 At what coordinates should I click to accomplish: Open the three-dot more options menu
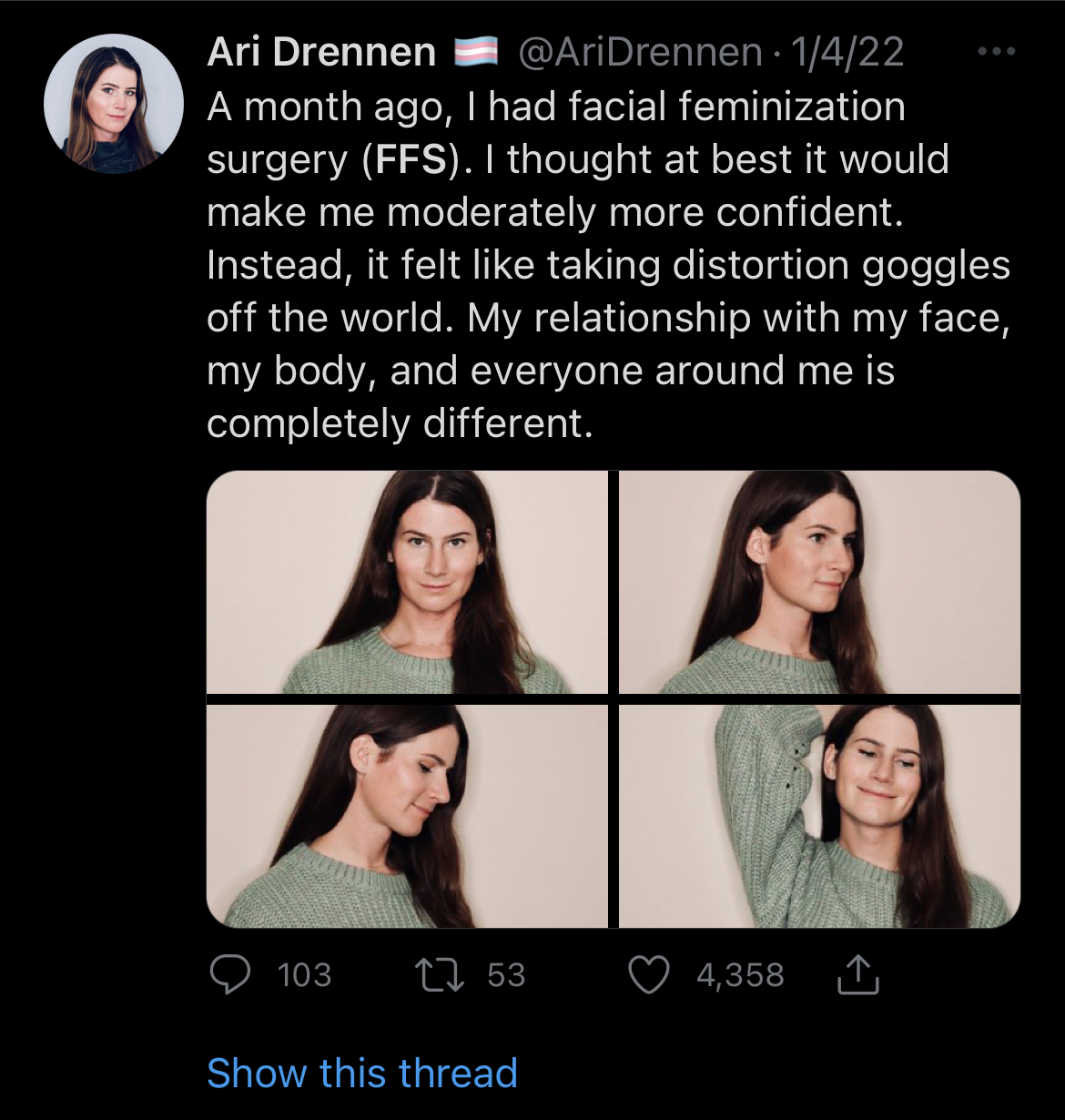pyautogui.click(x=996, y=53)
